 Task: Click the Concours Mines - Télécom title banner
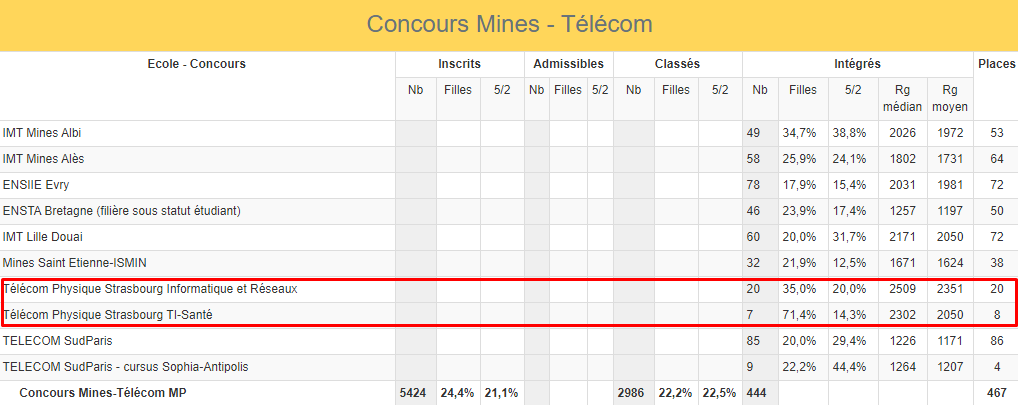[509, 24]
